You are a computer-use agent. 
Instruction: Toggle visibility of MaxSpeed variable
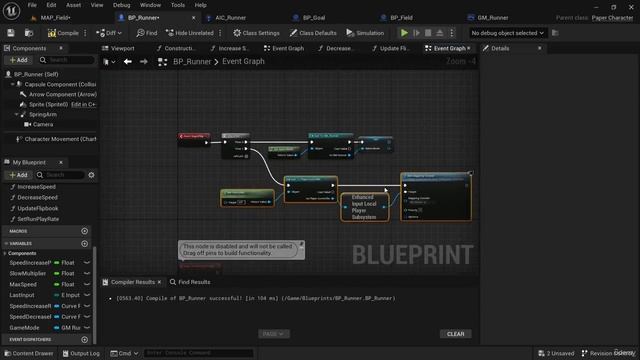pos(87,284)
